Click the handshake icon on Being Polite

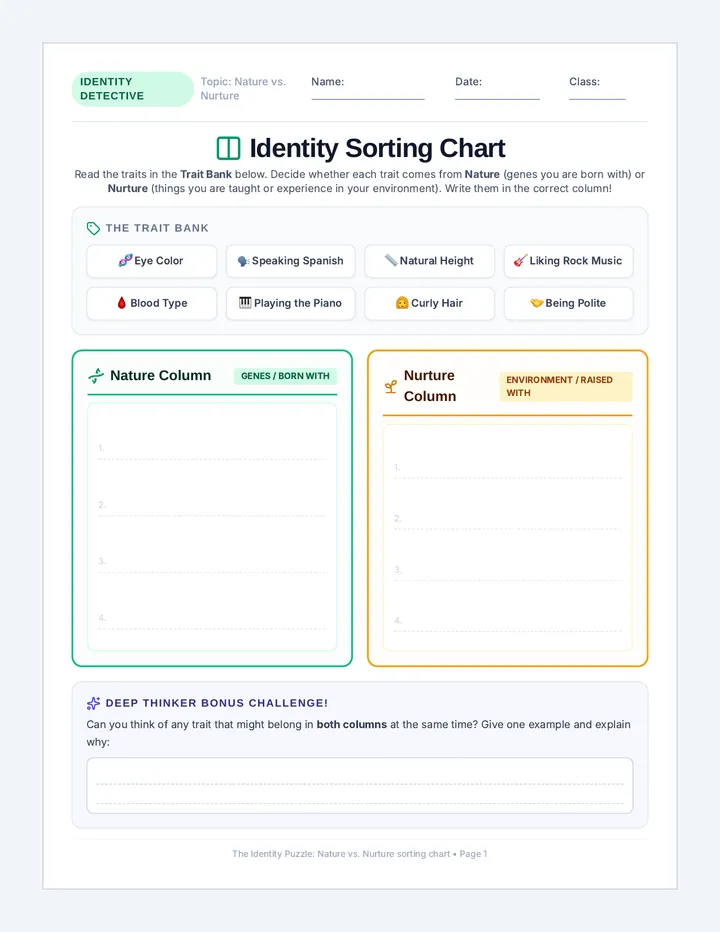pos(536,303)
